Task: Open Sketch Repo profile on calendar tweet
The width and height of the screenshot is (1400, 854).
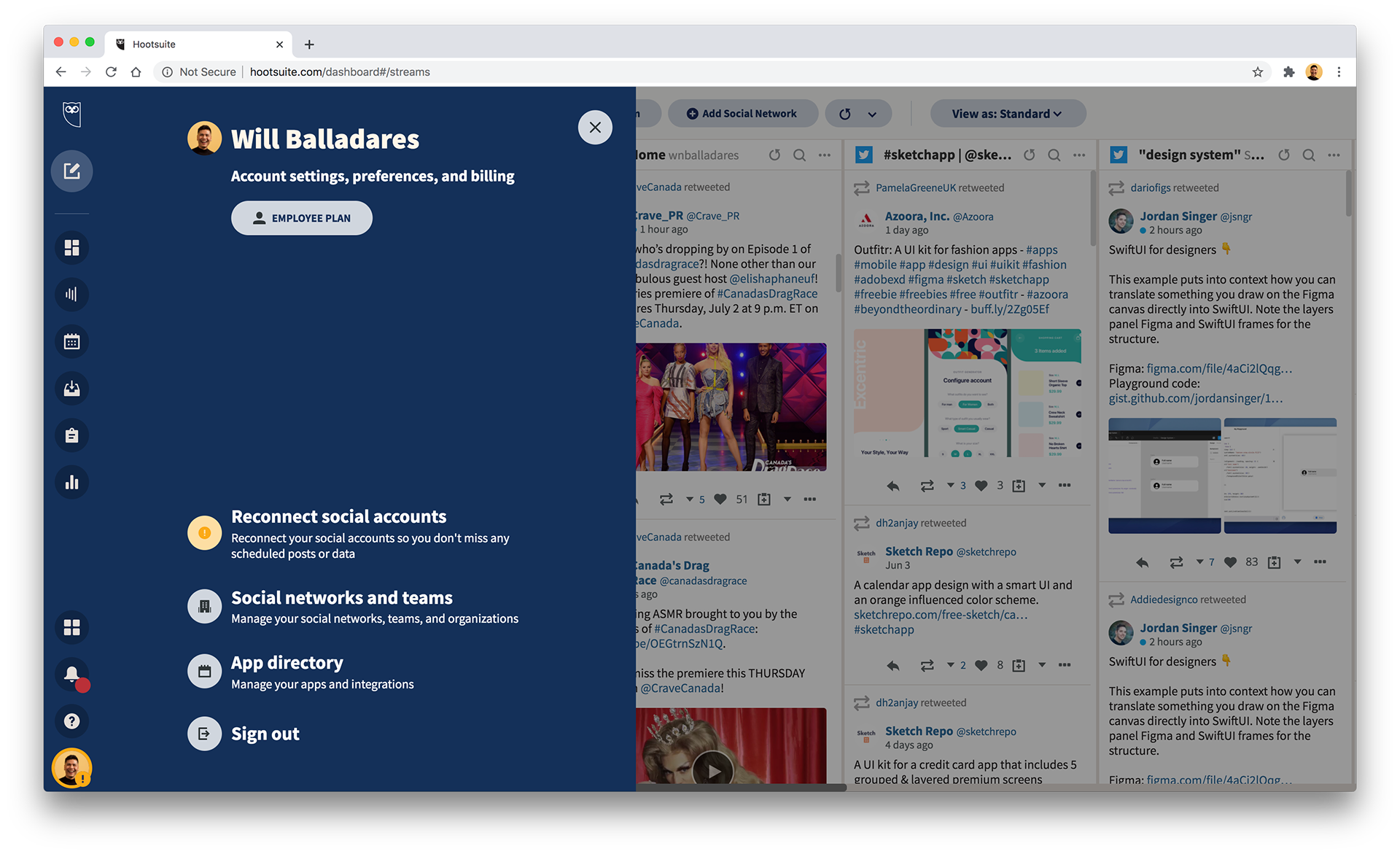Action: (x=919, y=552)
